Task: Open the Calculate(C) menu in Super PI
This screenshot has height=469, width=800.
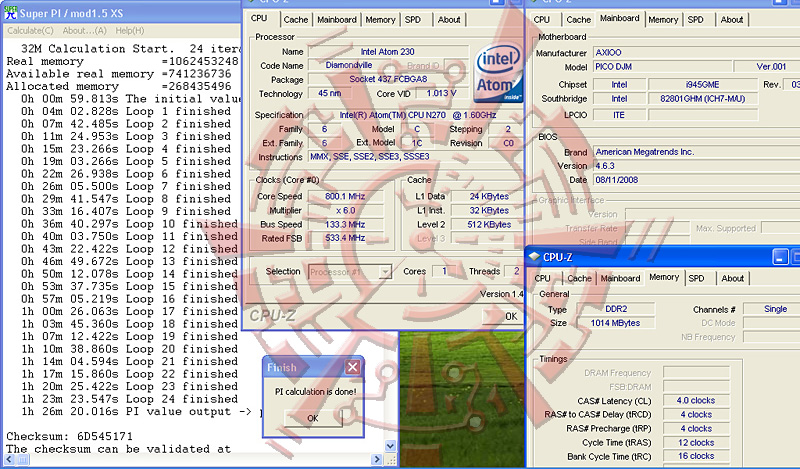Action: (30, 31)
